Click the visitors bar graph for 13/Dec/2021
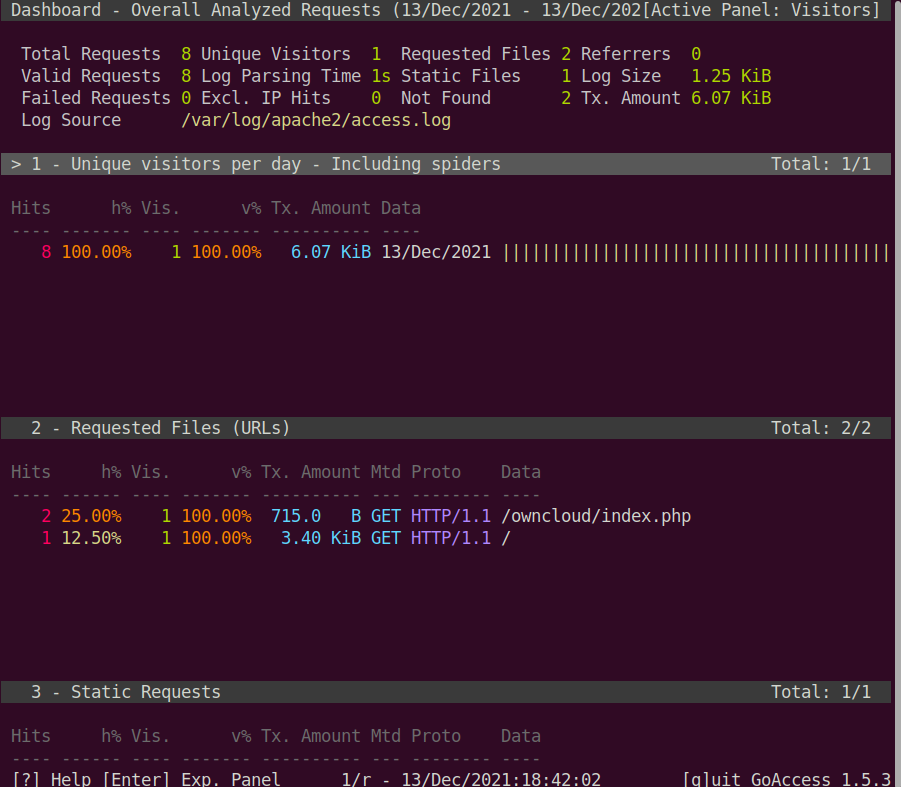The width and height of the screenshot is (901, 787). tap(696, 253)
